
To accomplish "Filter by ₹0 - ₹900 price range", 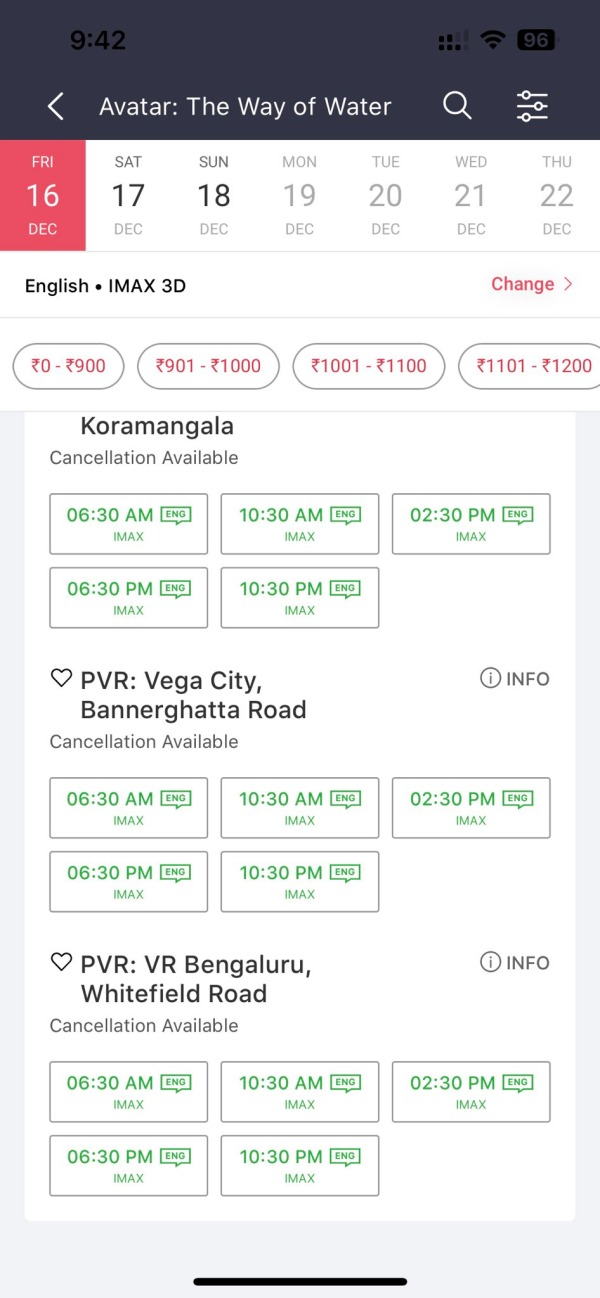I will [x=67, y=366].
